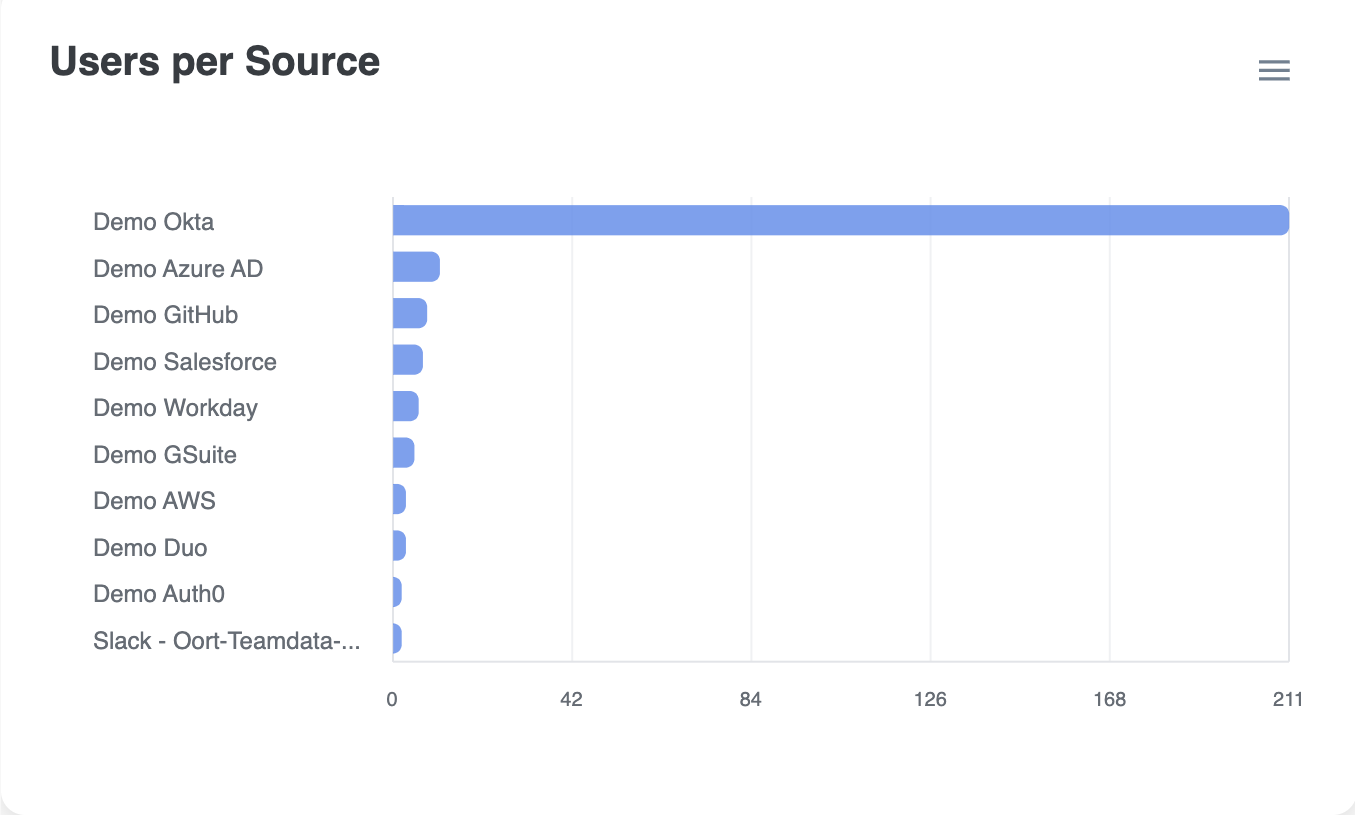Click the Demo Salesforce label text

(185, 362)
